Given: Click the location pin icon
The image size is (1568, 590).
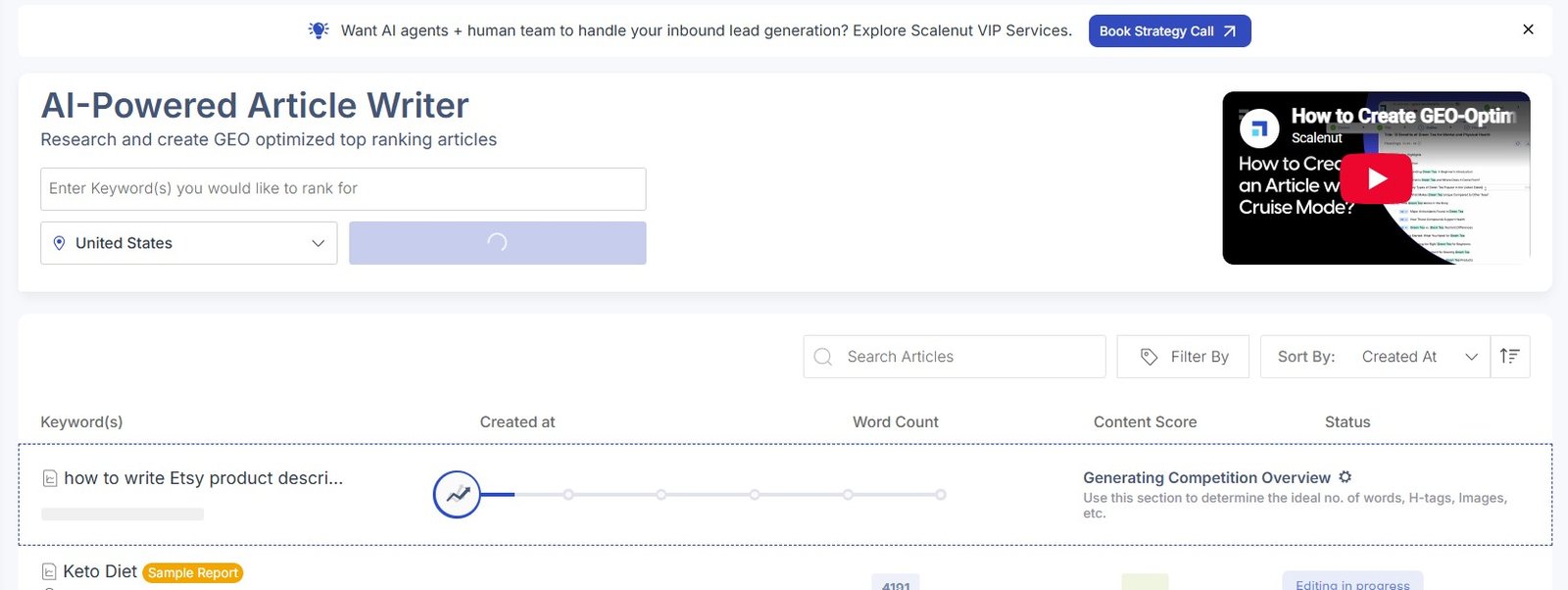Looking at the screenshot, I should pos(59,243).
